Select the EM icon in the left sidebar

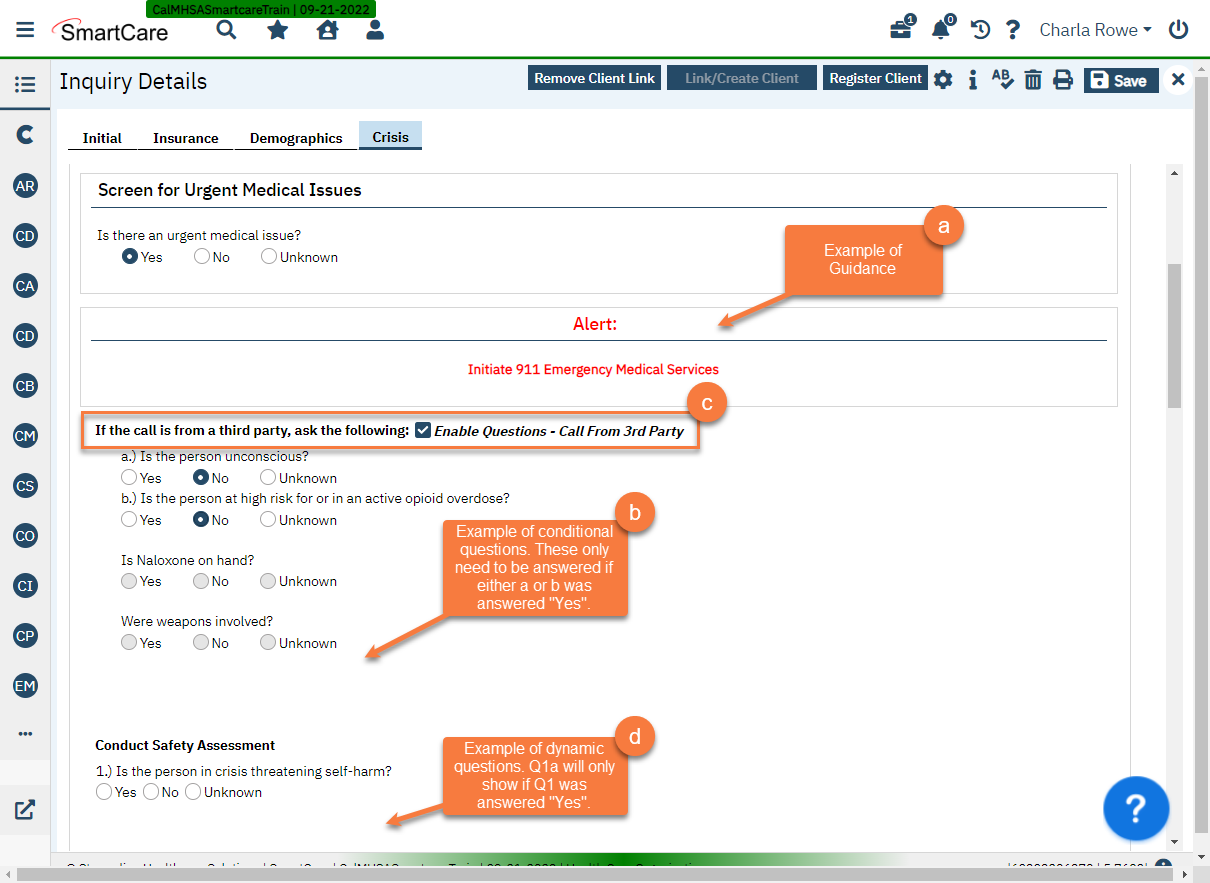click(25, 685)
